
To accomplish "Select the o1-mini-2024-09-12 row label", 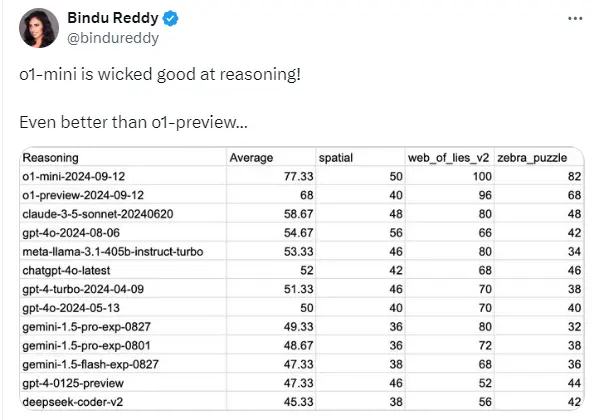I will tap(74, 176).
